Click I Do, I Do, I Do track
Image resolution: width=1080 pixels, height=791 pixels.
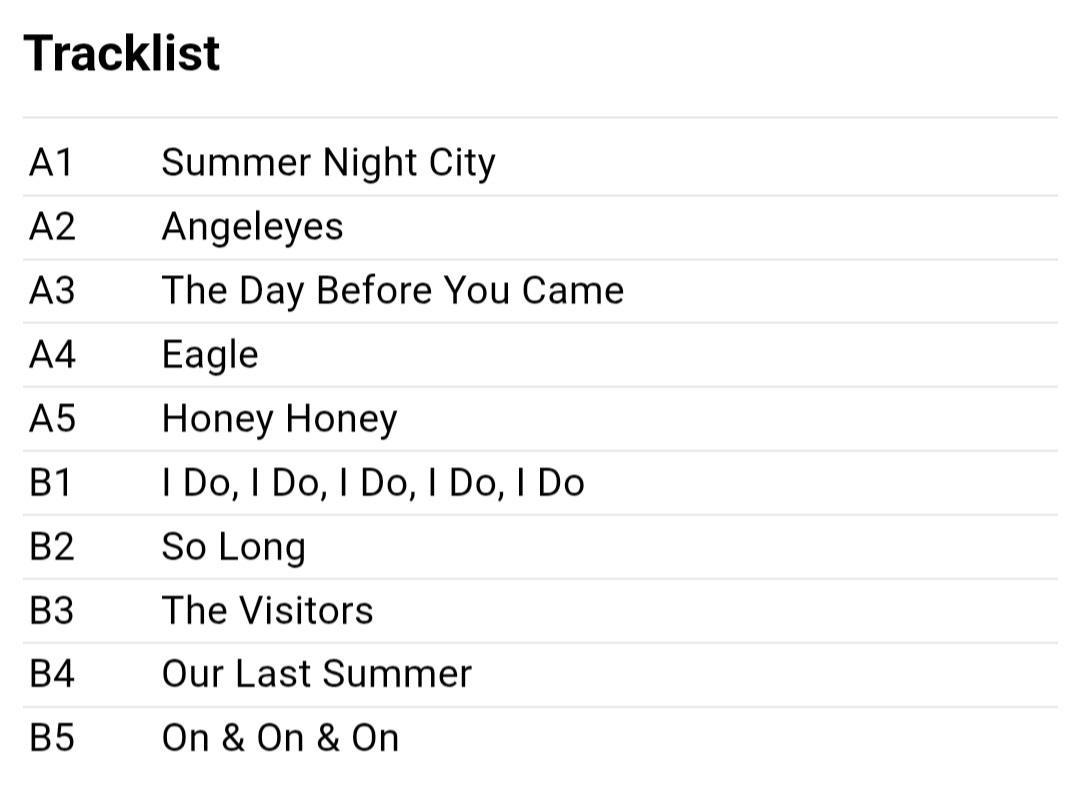373,483
